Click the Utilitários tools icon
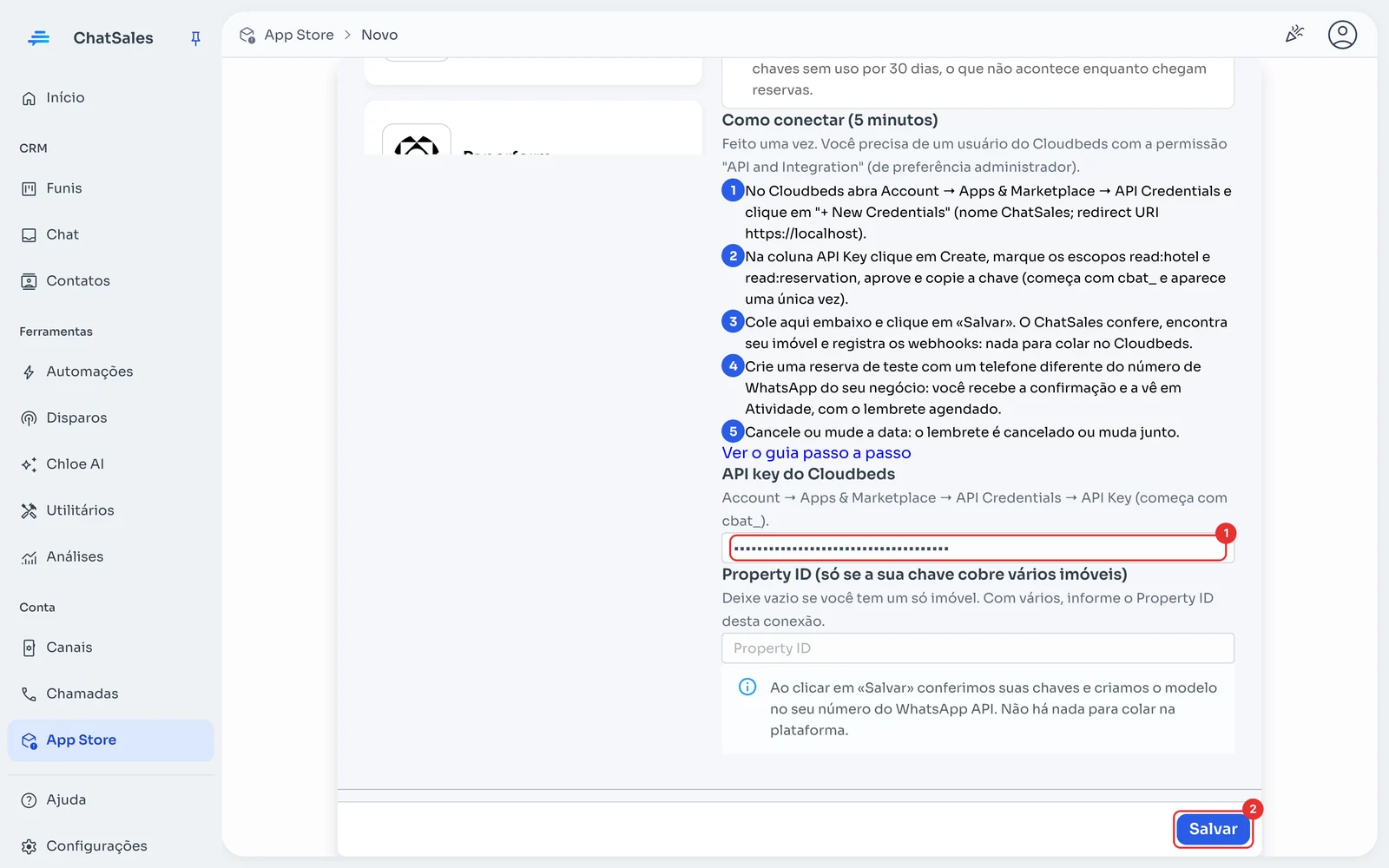Image resolution: width=1389 pixels, height=868 pixels. coord(29,510)
